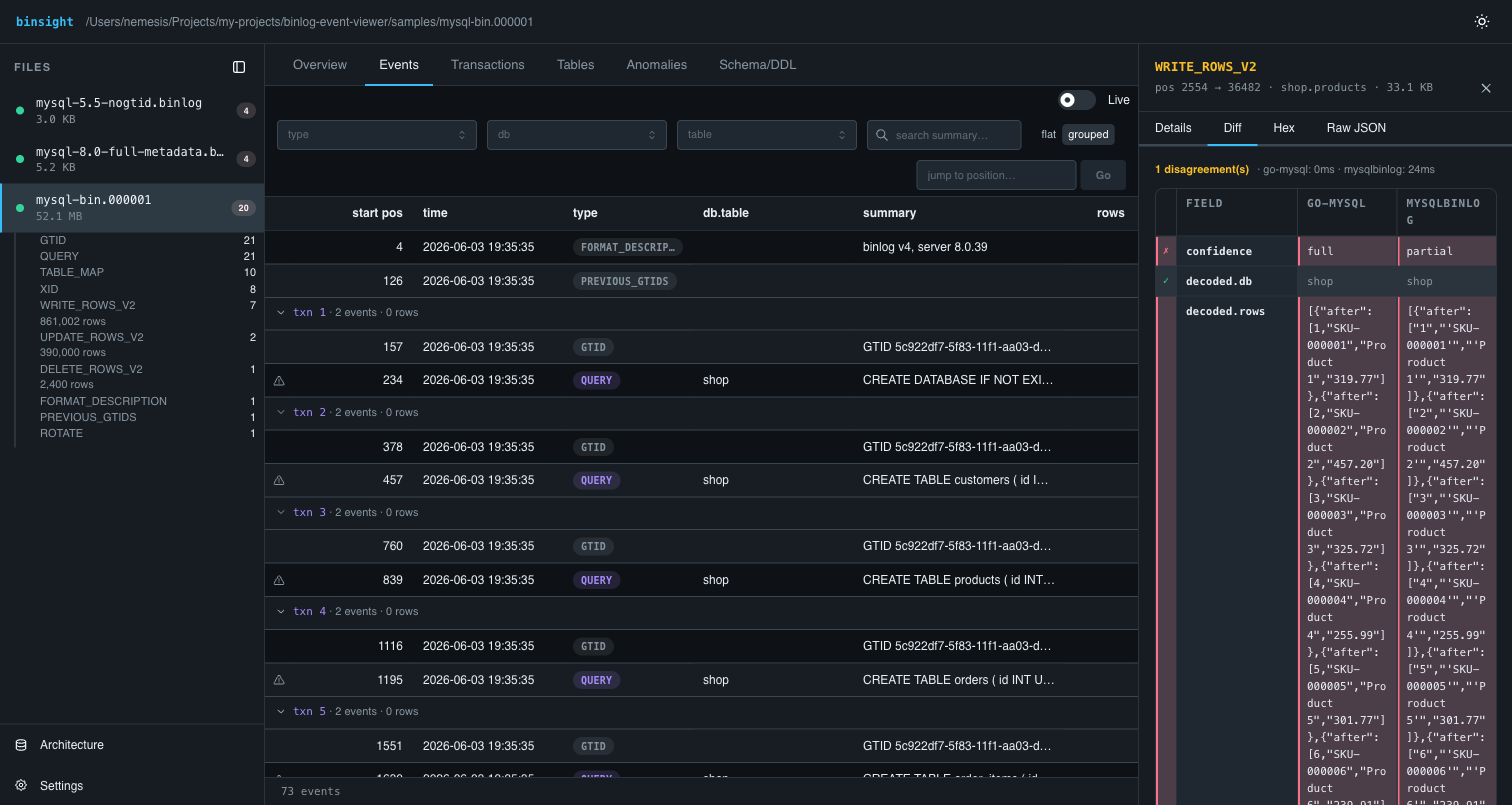Select file mysql-5.5-nogtid.binlog

pos(132,110)
